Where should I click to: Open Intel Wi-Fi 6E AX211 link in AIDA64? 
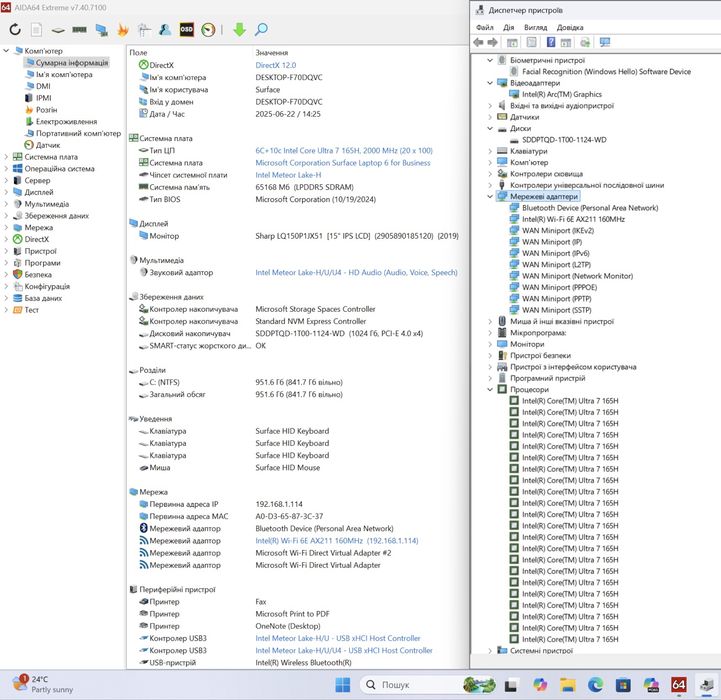point(337,541)
